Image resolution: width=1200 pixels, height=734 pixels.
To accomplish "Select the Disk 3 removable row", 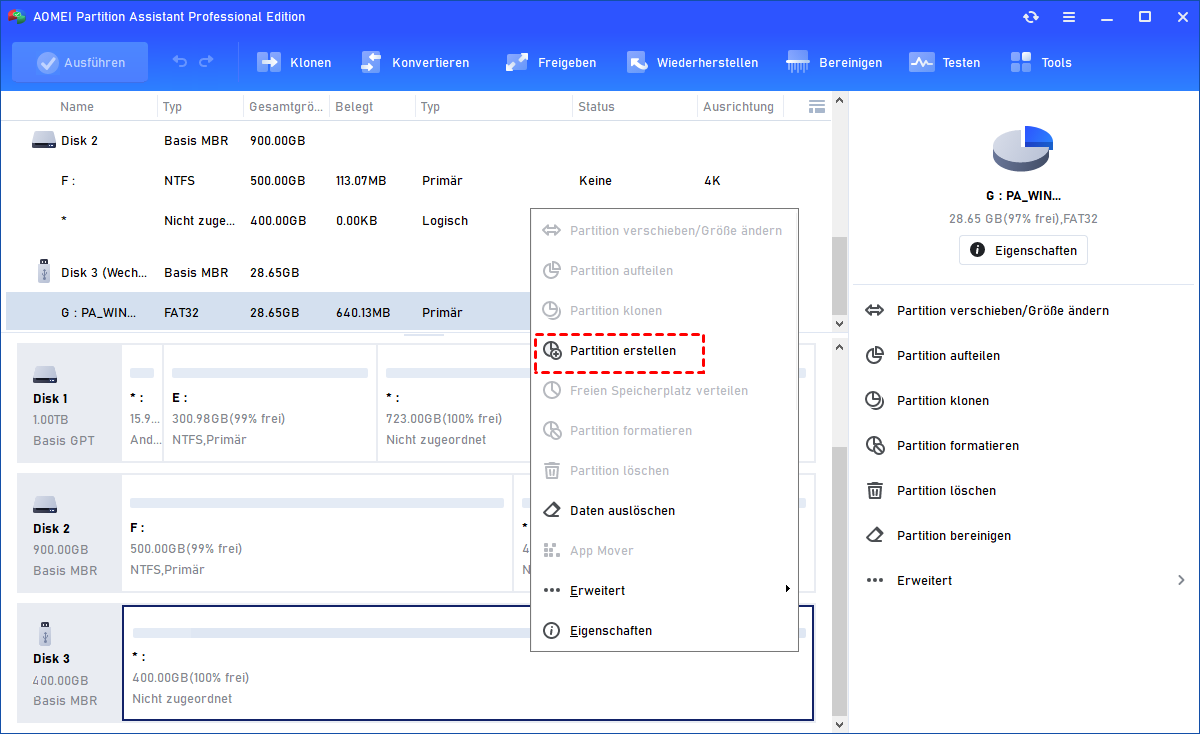I will pyautogui.click(x=267, y=272).
